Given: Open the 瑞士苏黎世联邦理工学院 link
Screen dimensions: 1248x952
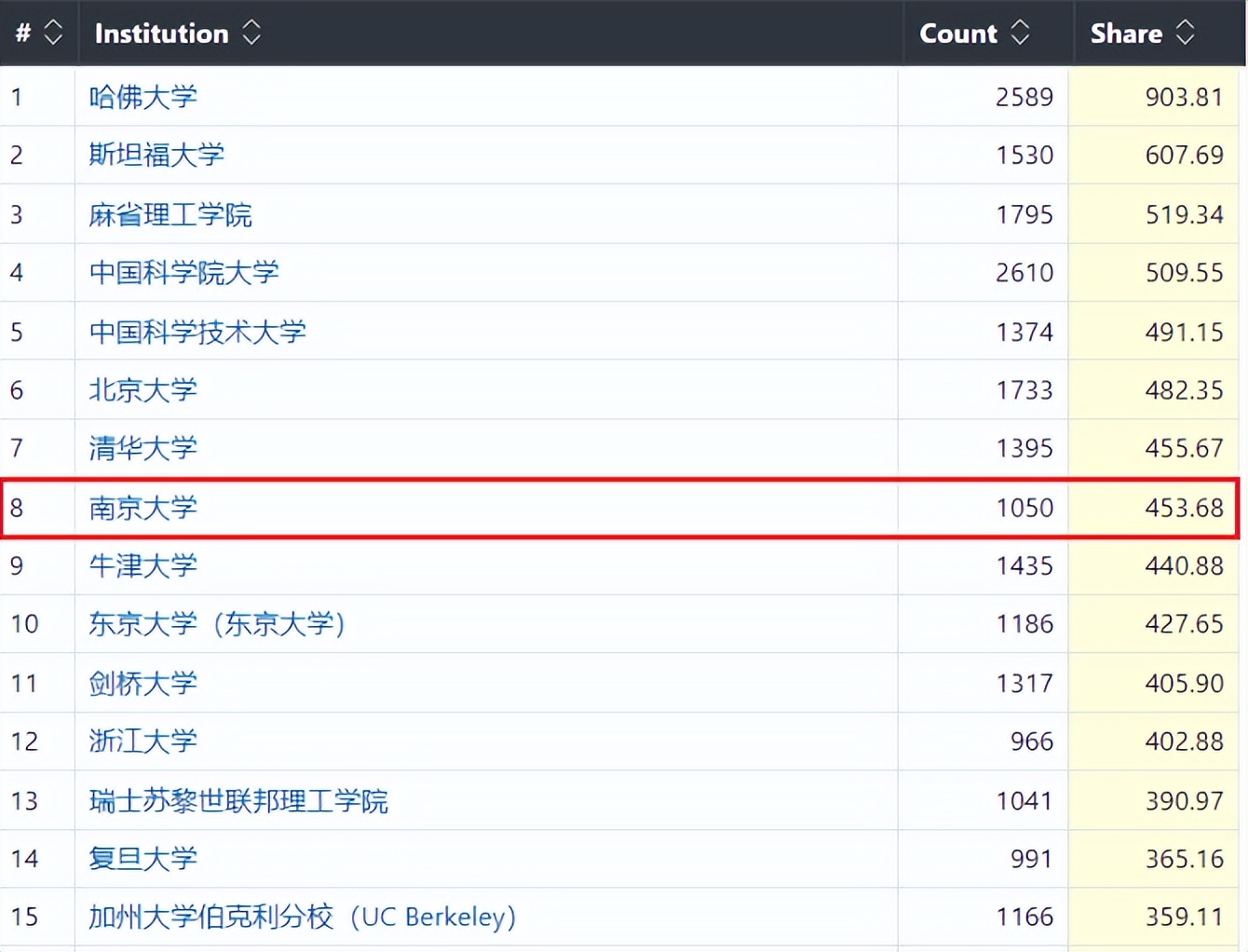Looking at the screenshot, I should pos(238,800).
